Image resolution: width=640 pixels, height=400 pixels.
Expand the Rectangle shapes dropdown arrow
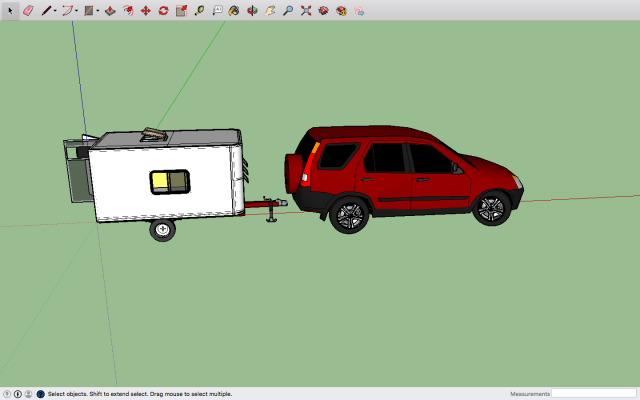98,11
